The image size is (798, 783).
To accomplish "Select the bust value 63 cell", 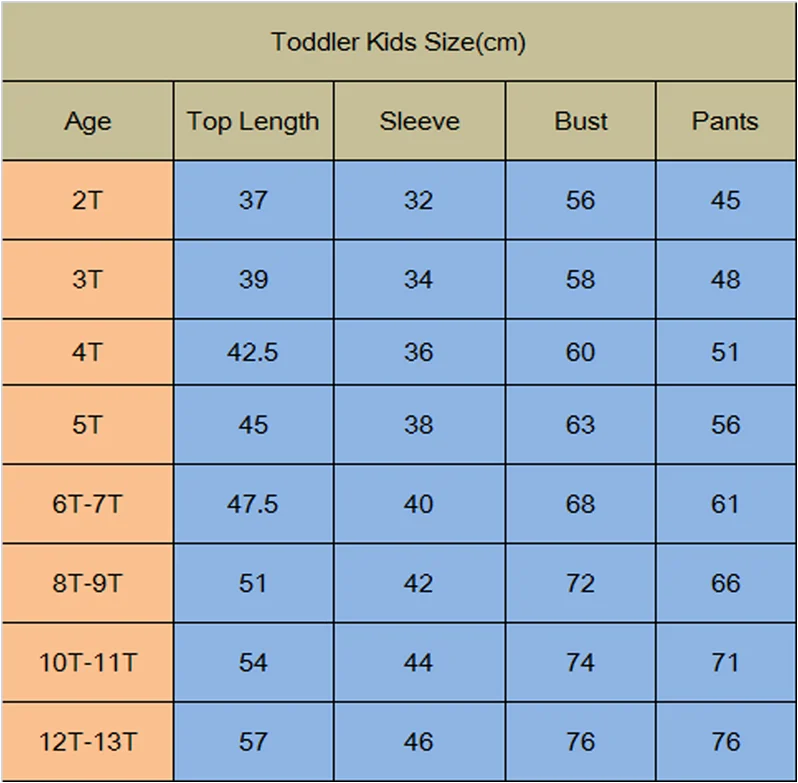I will pos(581,424).
